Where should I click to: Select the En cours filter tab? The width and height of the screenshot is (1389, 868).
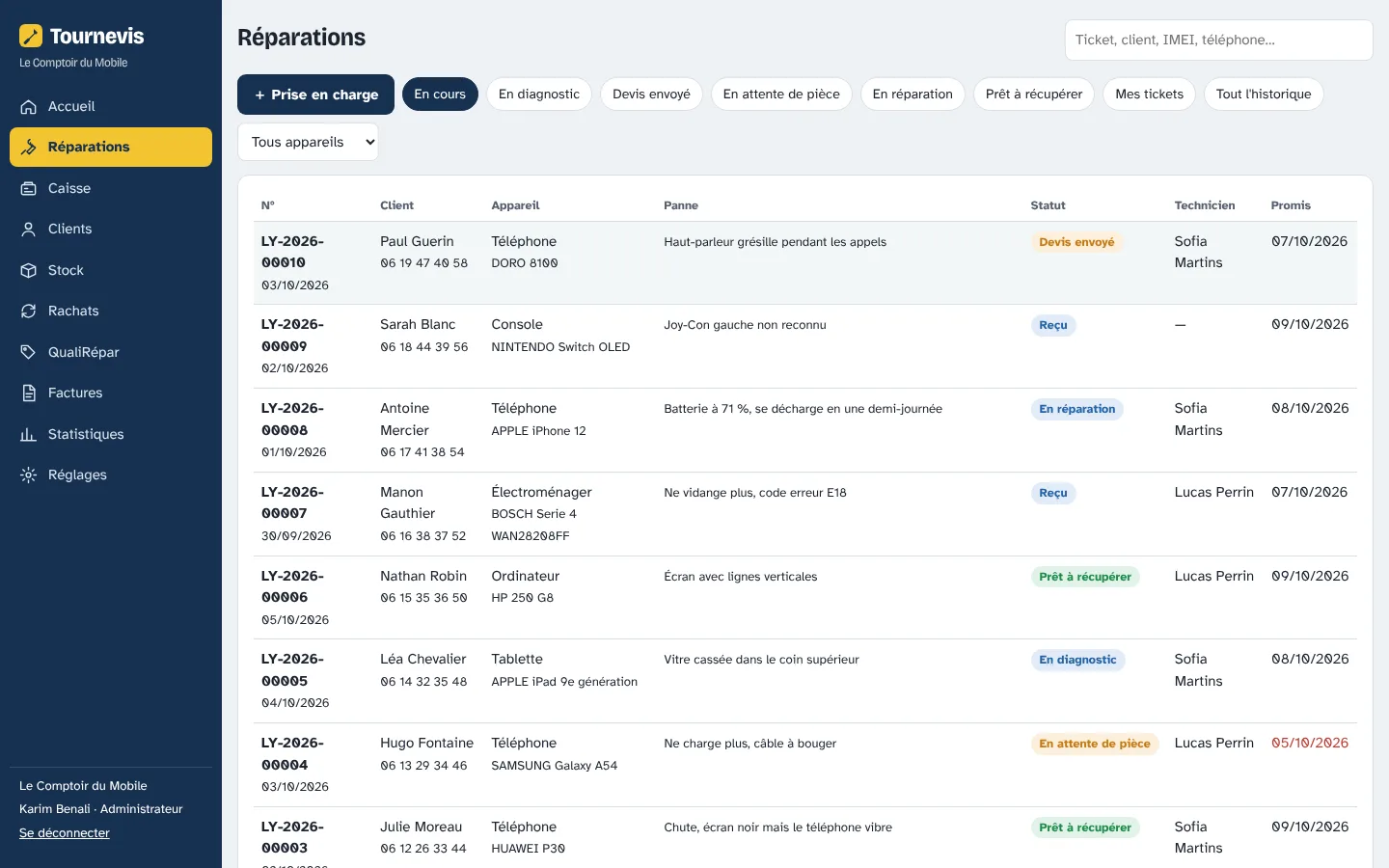[440, 94]
